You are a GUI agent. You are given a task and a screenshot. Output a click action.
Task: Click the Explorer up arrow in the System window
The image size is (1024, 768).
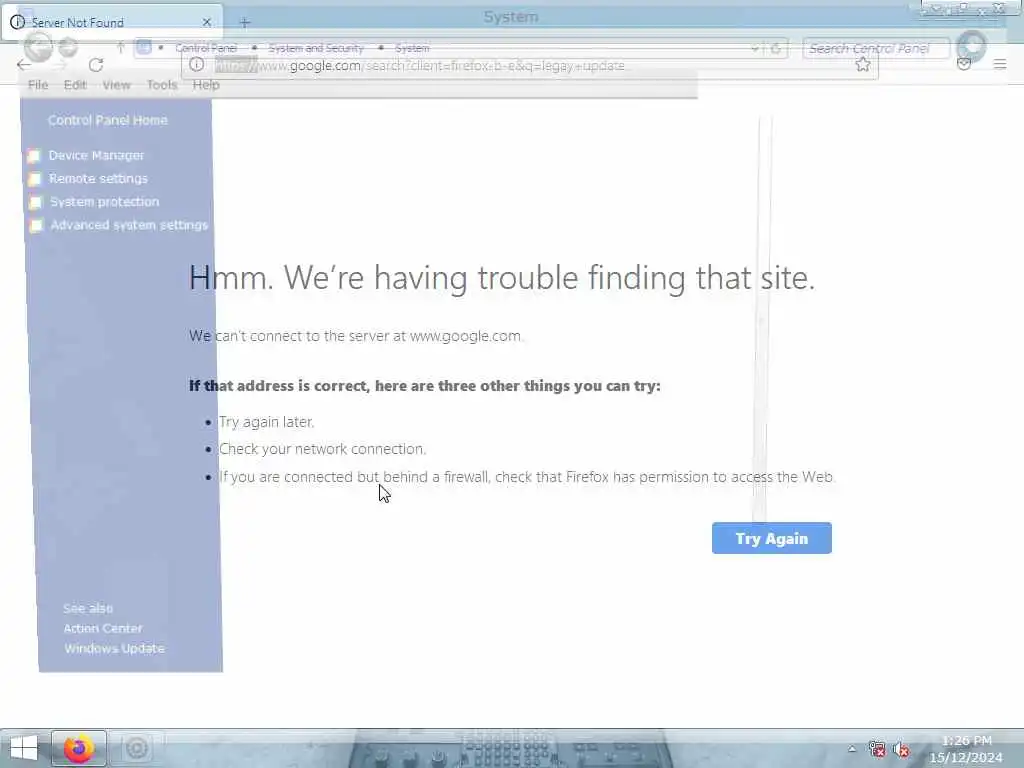[121, 47]
